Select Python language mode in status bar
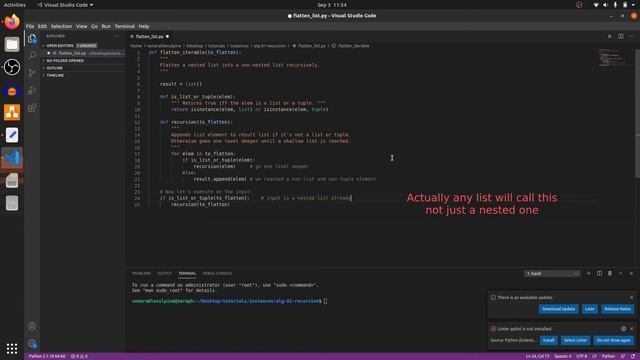 pos(608,356)
